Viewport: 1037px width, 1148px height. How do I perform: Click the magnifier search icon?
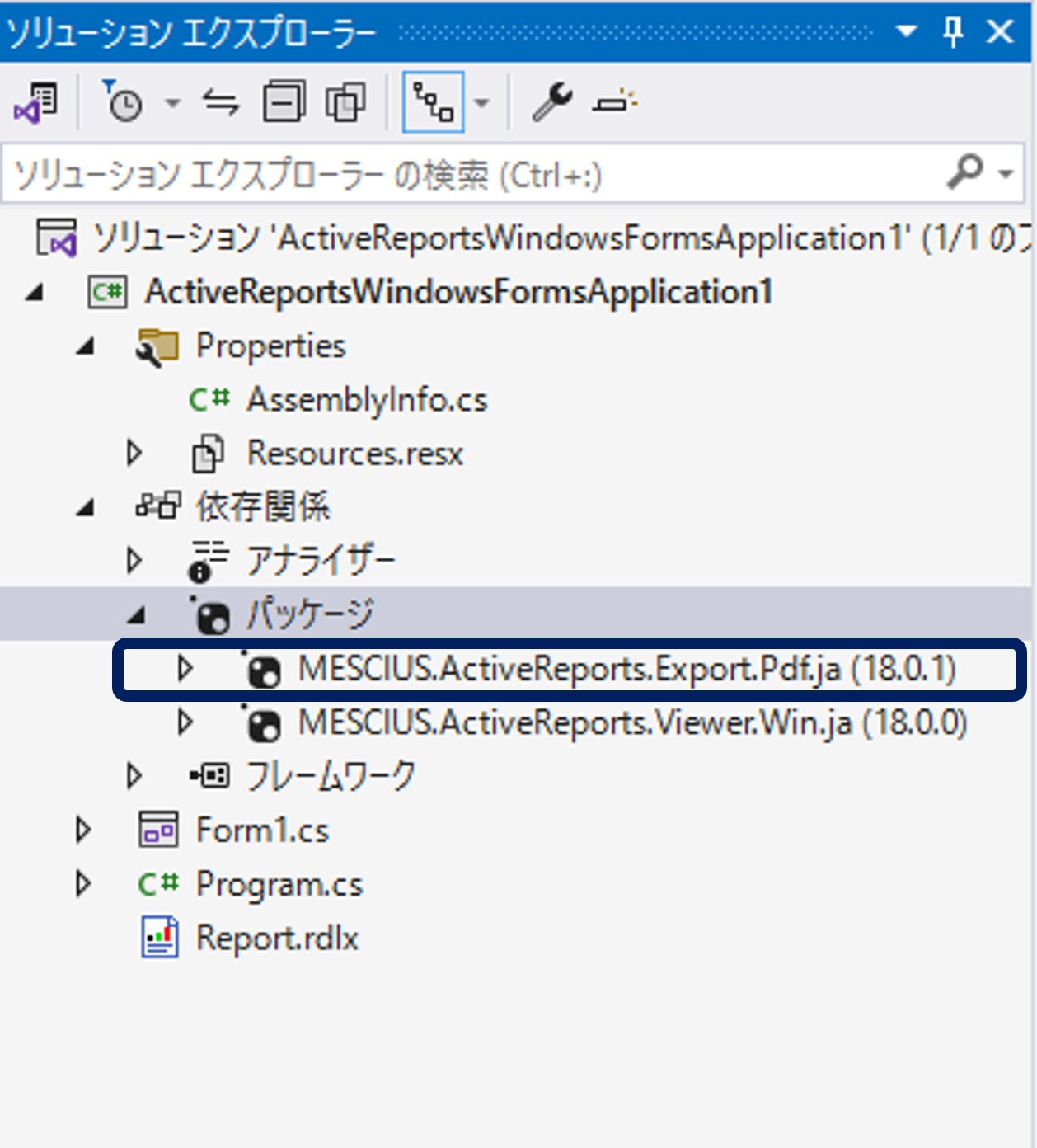pos(964,172)
